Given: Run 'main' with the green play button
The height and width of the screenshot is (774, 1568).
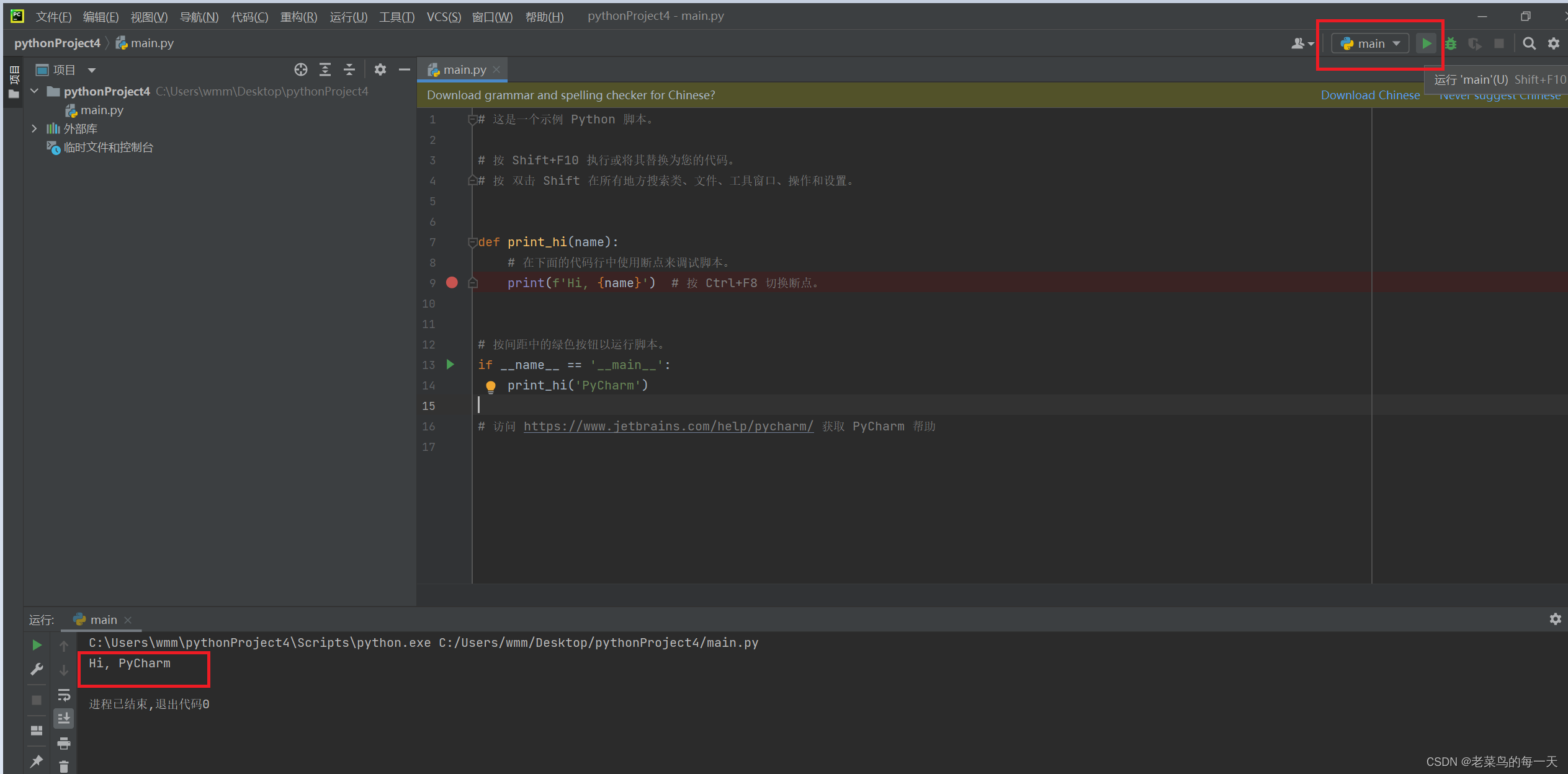Looking at the screenshot, I should (1427, 43).
